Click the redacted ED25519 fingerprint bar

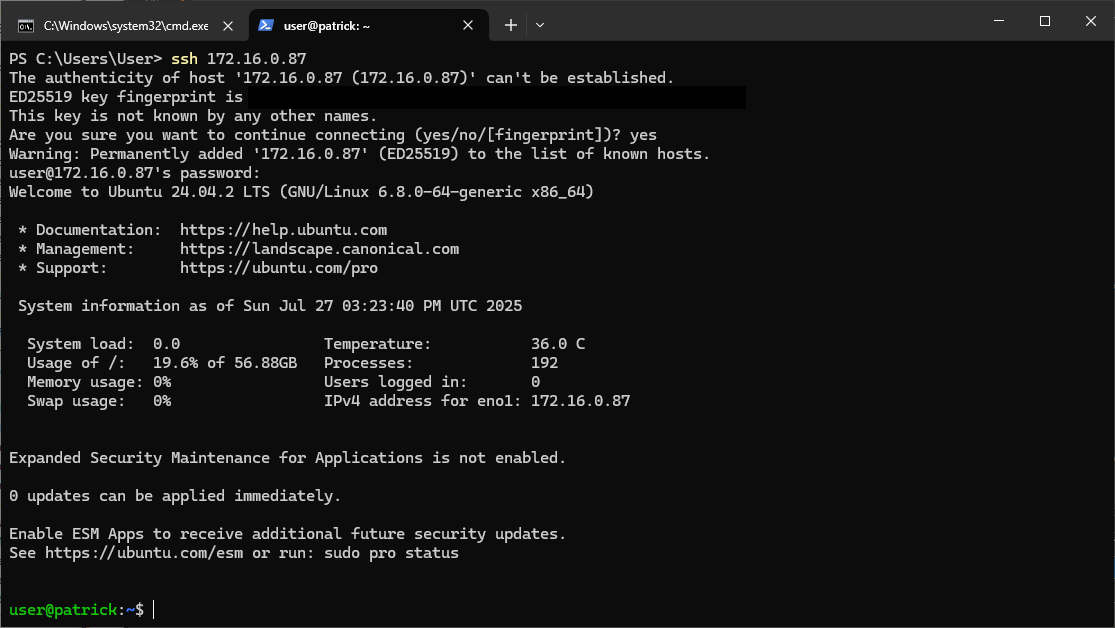(495, 97)
